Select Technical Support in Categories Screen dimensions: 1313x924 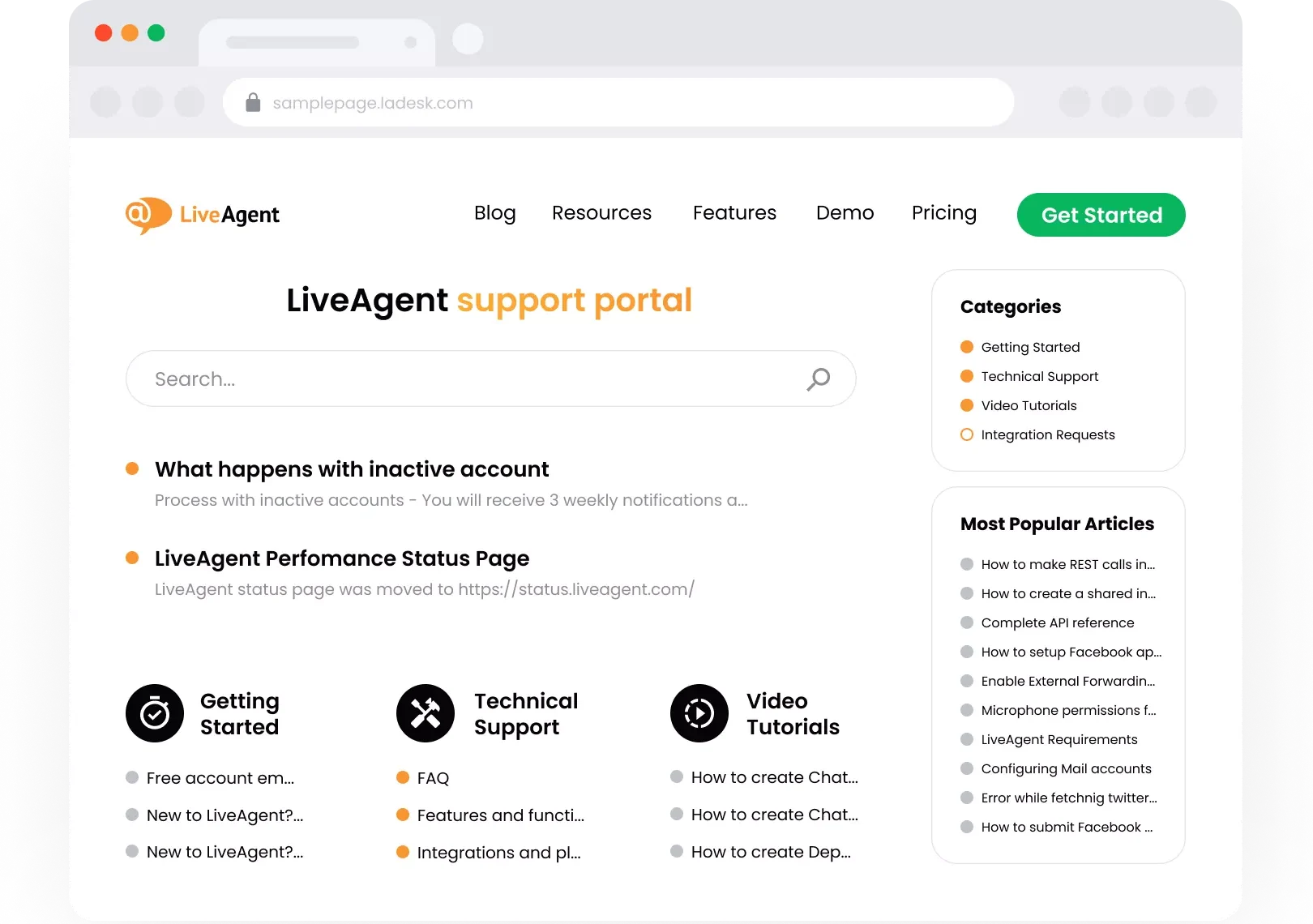click(1040, 376)
